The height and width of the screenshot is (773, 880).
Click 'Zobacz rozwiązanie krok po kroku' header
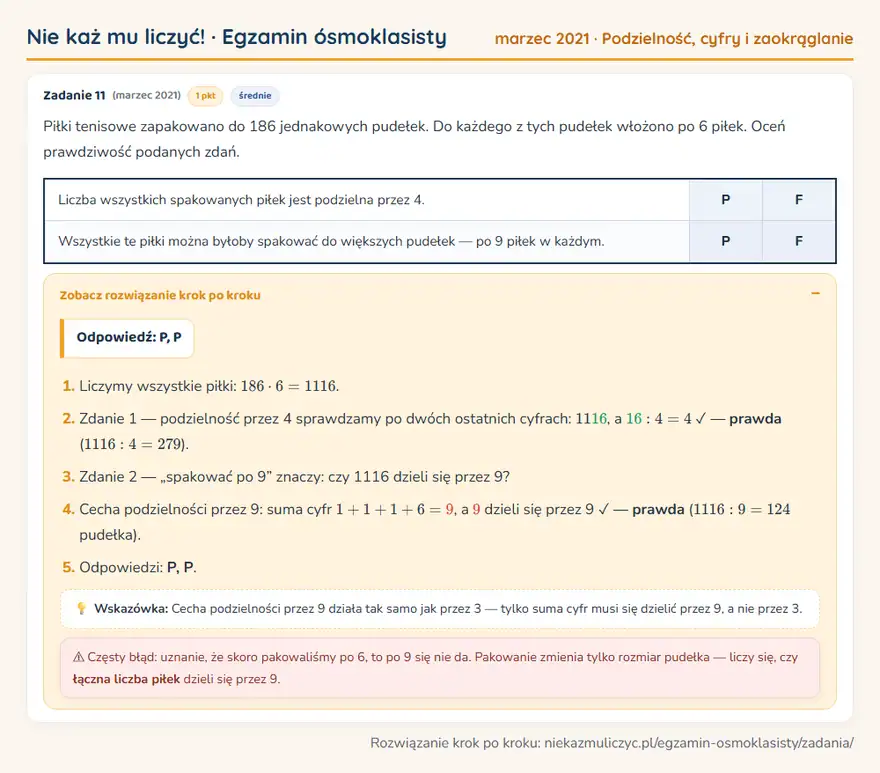[x=160, y=295]
